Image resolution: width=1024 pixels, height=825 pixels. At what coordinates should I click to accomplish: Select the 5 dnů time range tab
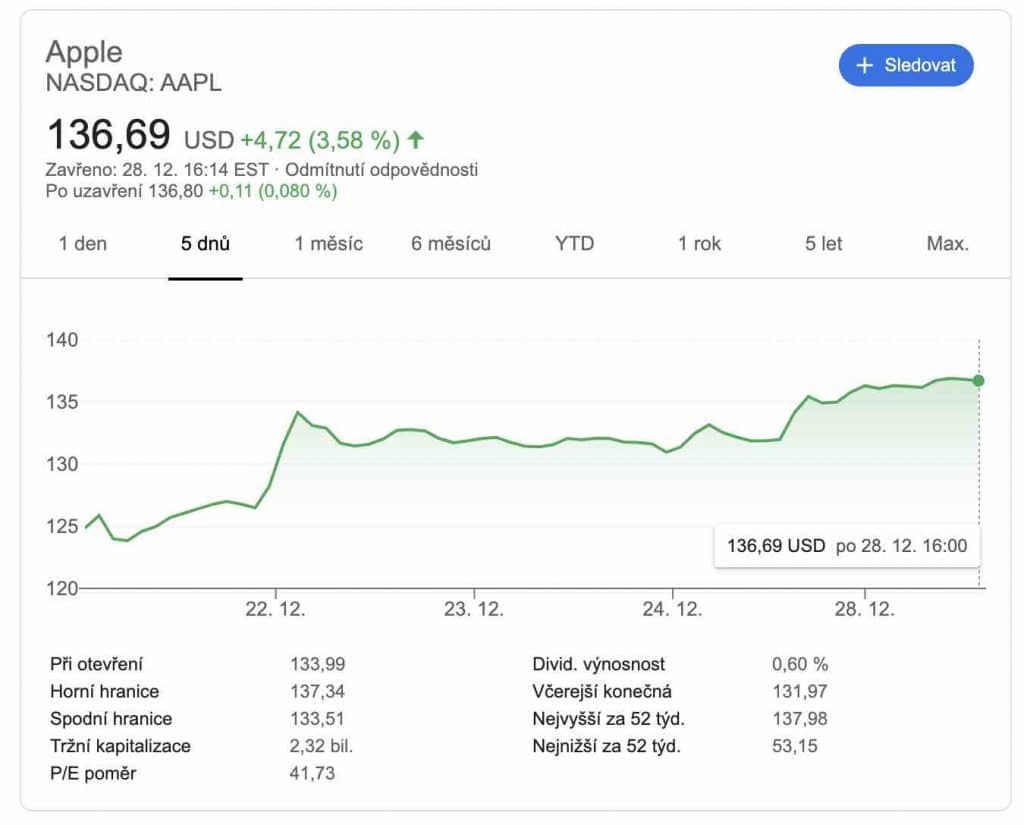pos(205,244)
